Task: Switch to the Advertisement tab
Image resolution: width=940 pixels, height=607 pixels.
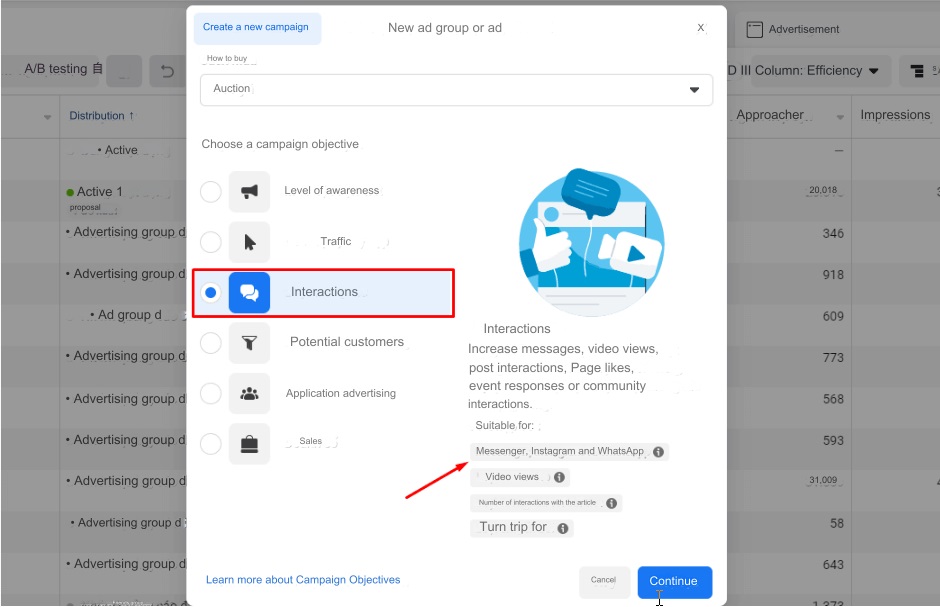Action: (793, 29)
